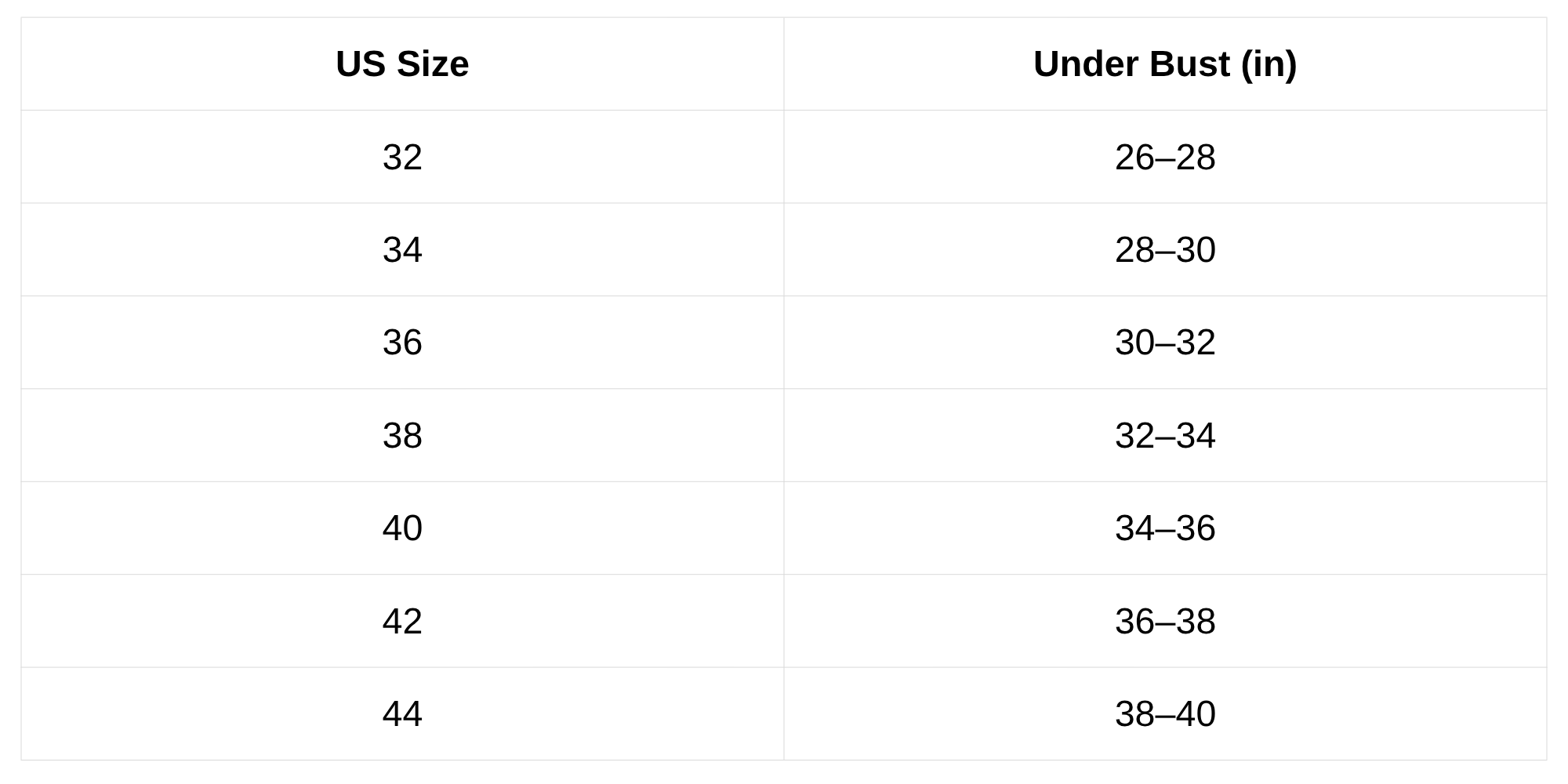
Task: Click the US Size column header
Action: pos(402,64)
